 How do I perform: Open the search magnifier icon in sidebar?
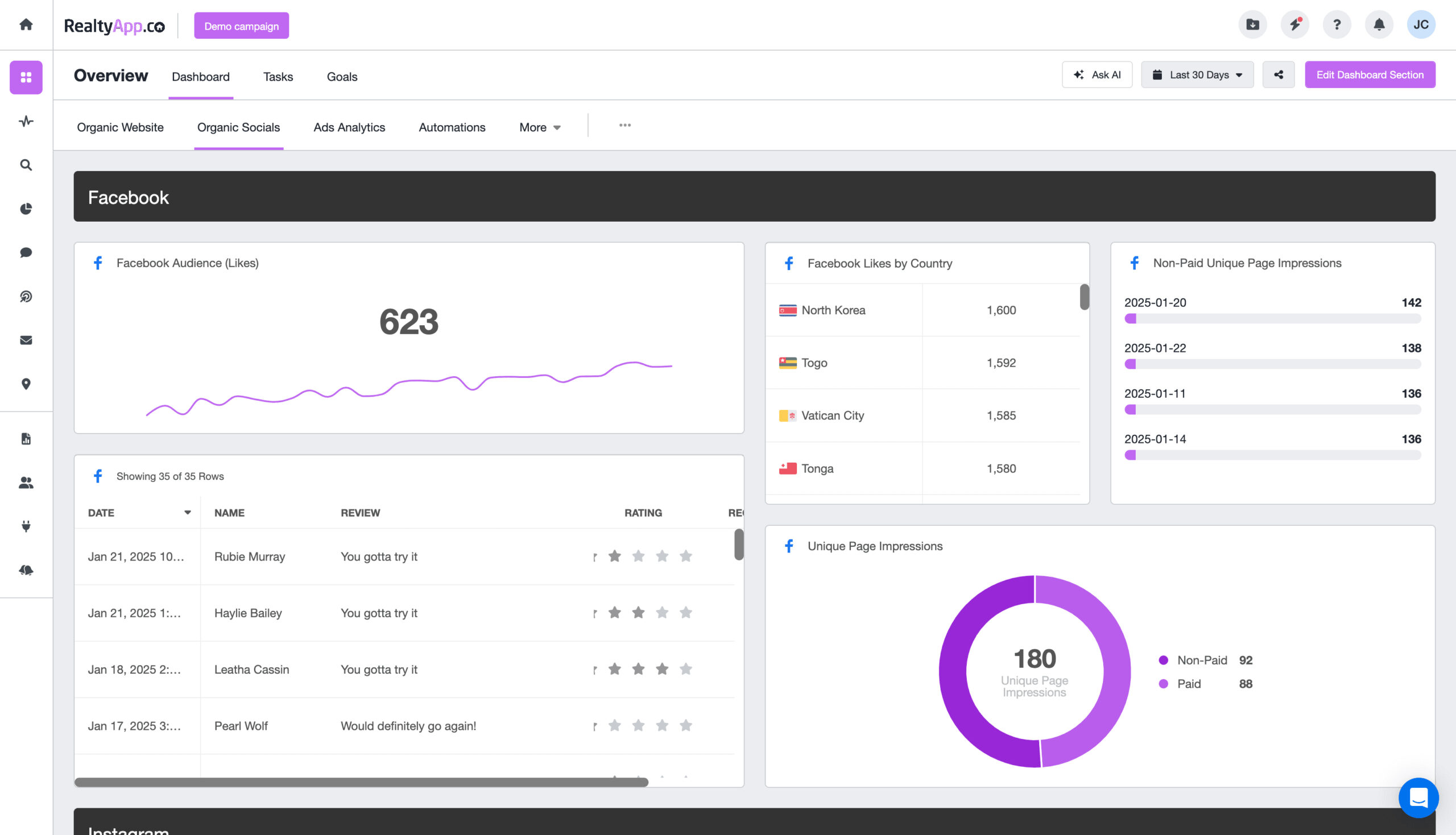[x=26, y=165]
